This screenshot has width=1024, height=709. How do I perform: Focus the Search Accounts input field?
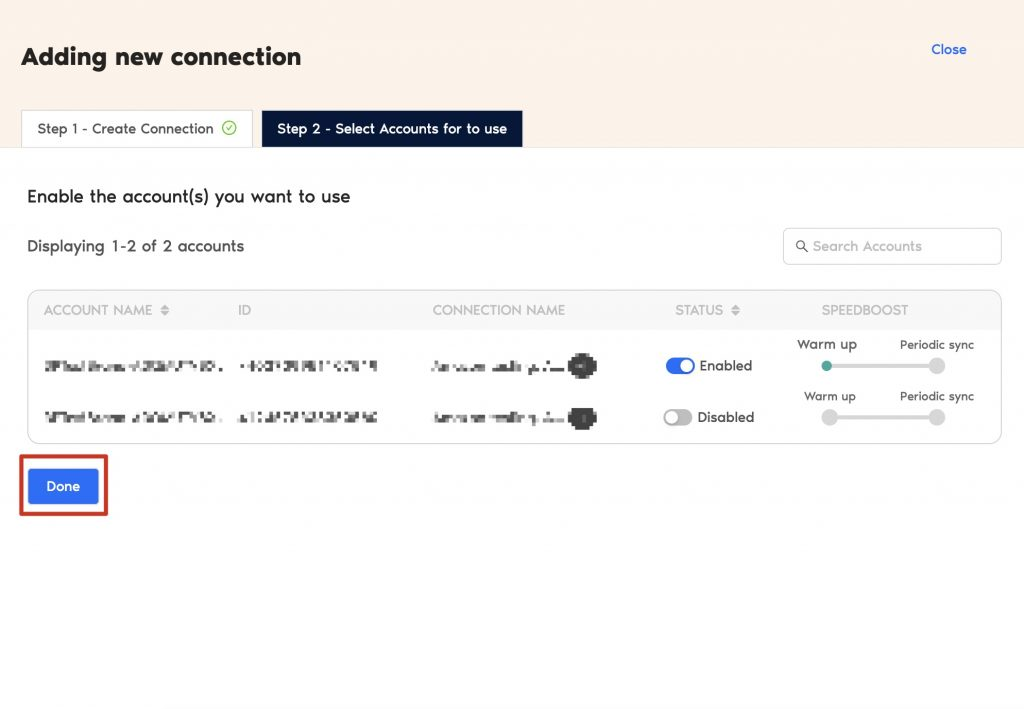(x=900, y=246)
